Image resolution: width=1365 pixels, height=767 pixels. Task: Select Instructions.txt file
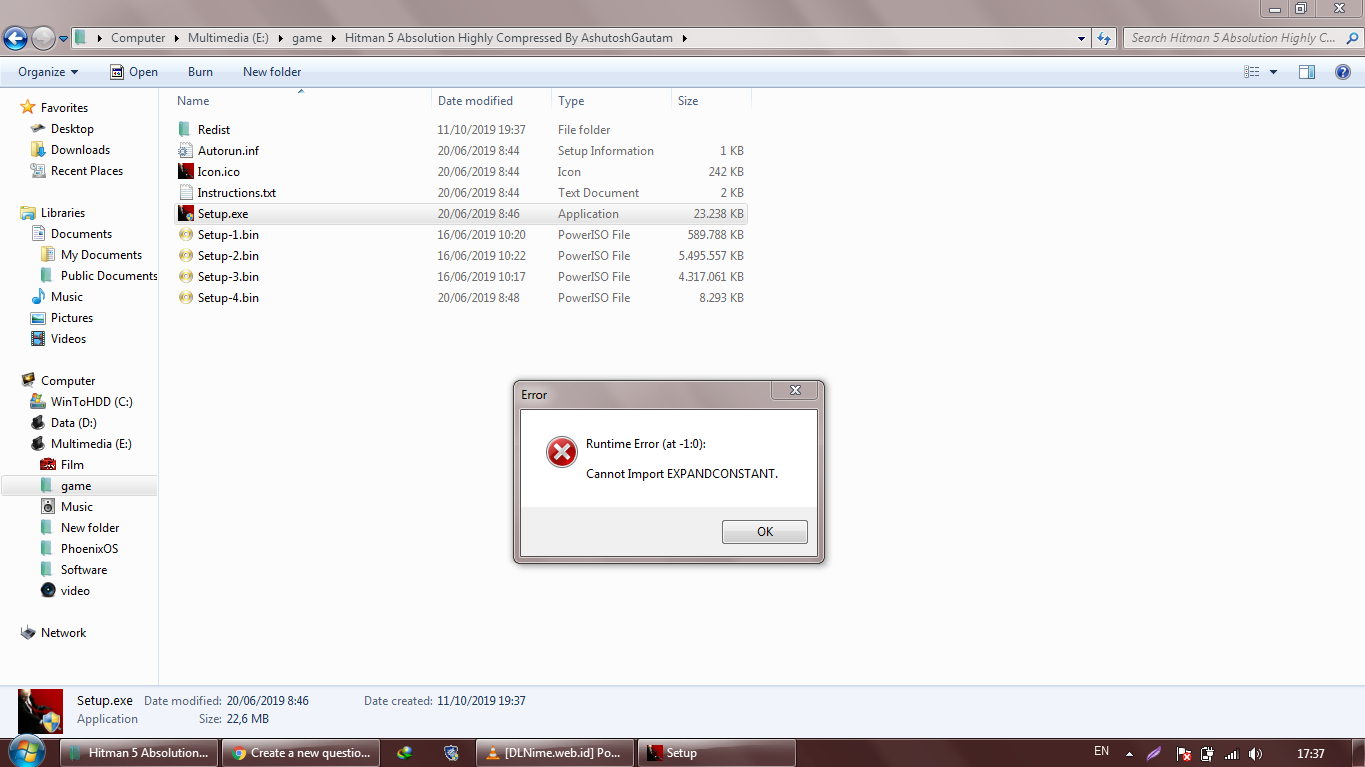pos(460,193)
